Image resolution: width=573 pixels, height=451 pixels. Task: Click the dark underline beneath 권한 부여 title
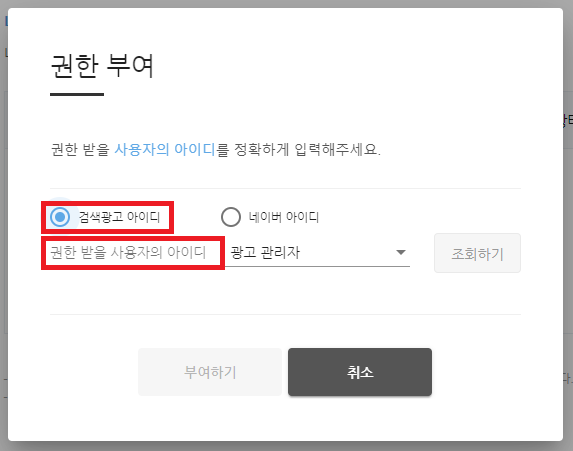click(x=77, y=94)
